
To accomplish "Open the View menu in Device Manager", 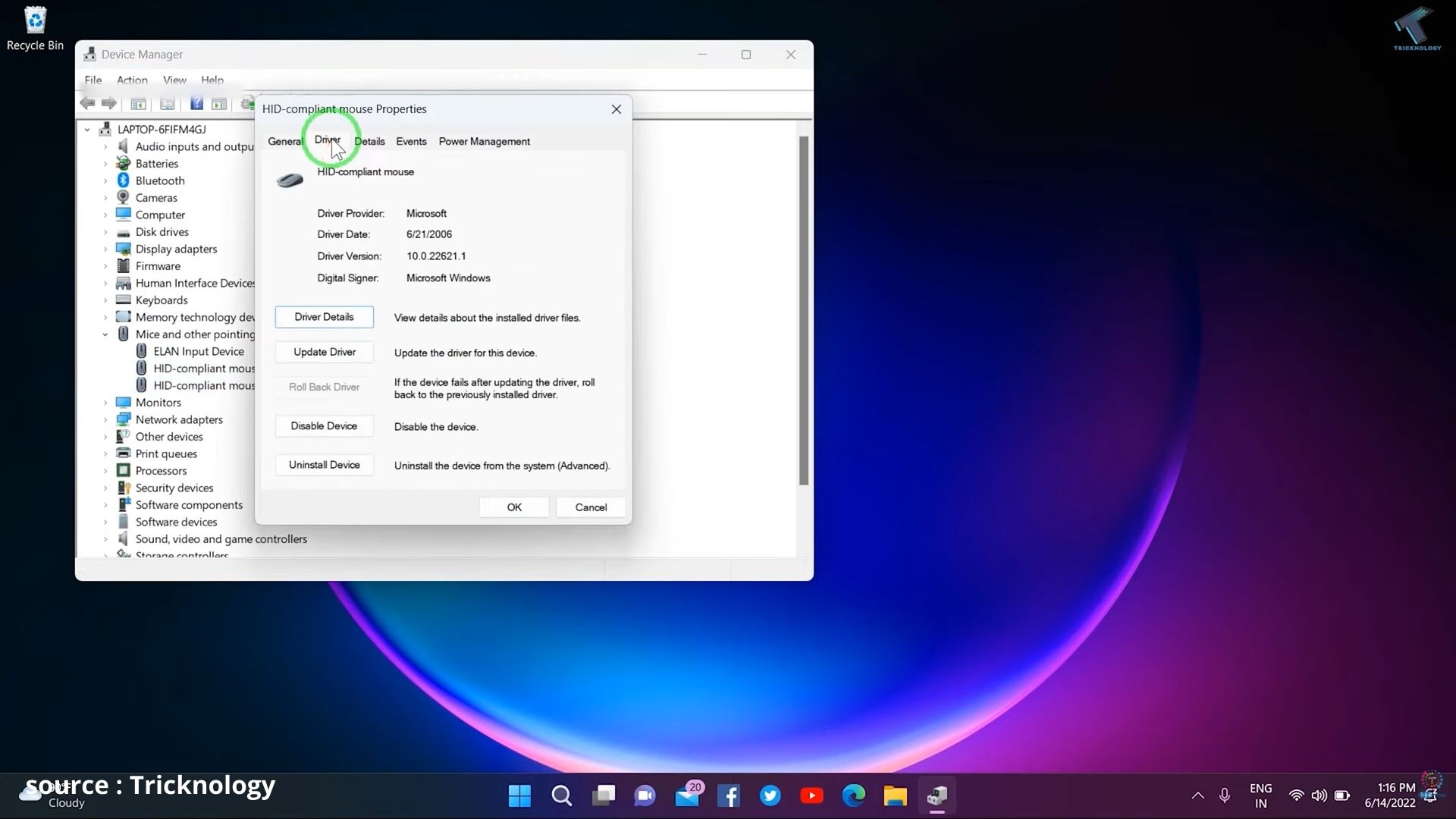I will pos(174,80).
